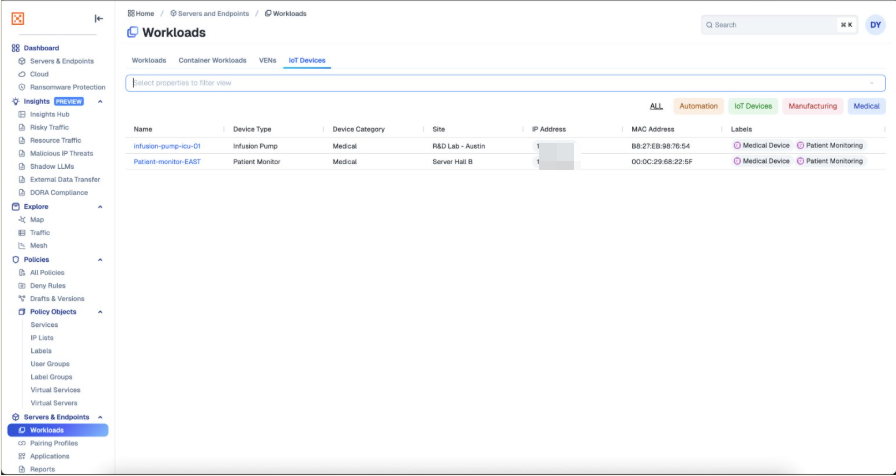Open the Map view
The height and width of the screenshot is (476, 896).
[x=37, y=219]
